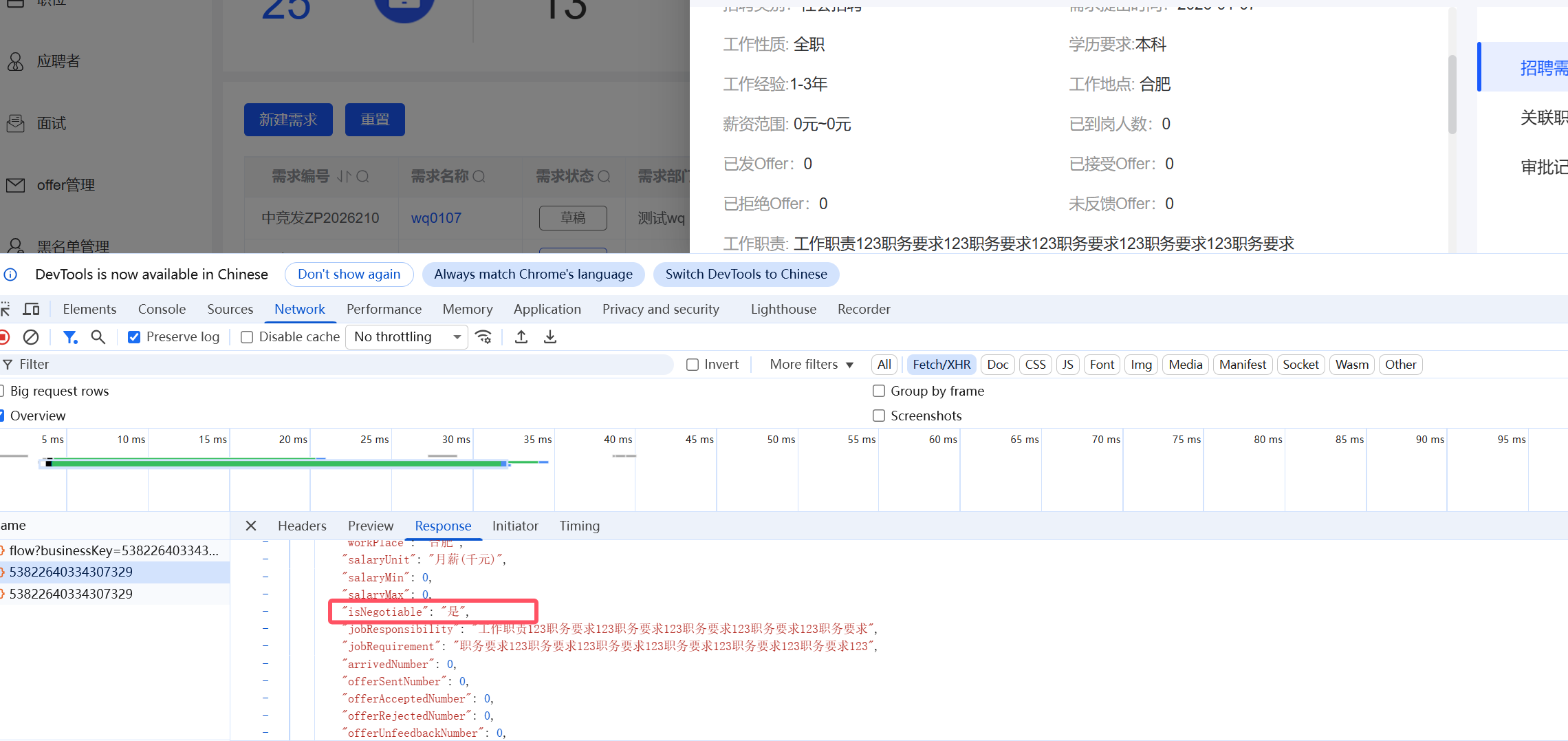Viewport: 1568px width, 741px height.
Task: Open the Headers tab of request
Action: (302, 526)
